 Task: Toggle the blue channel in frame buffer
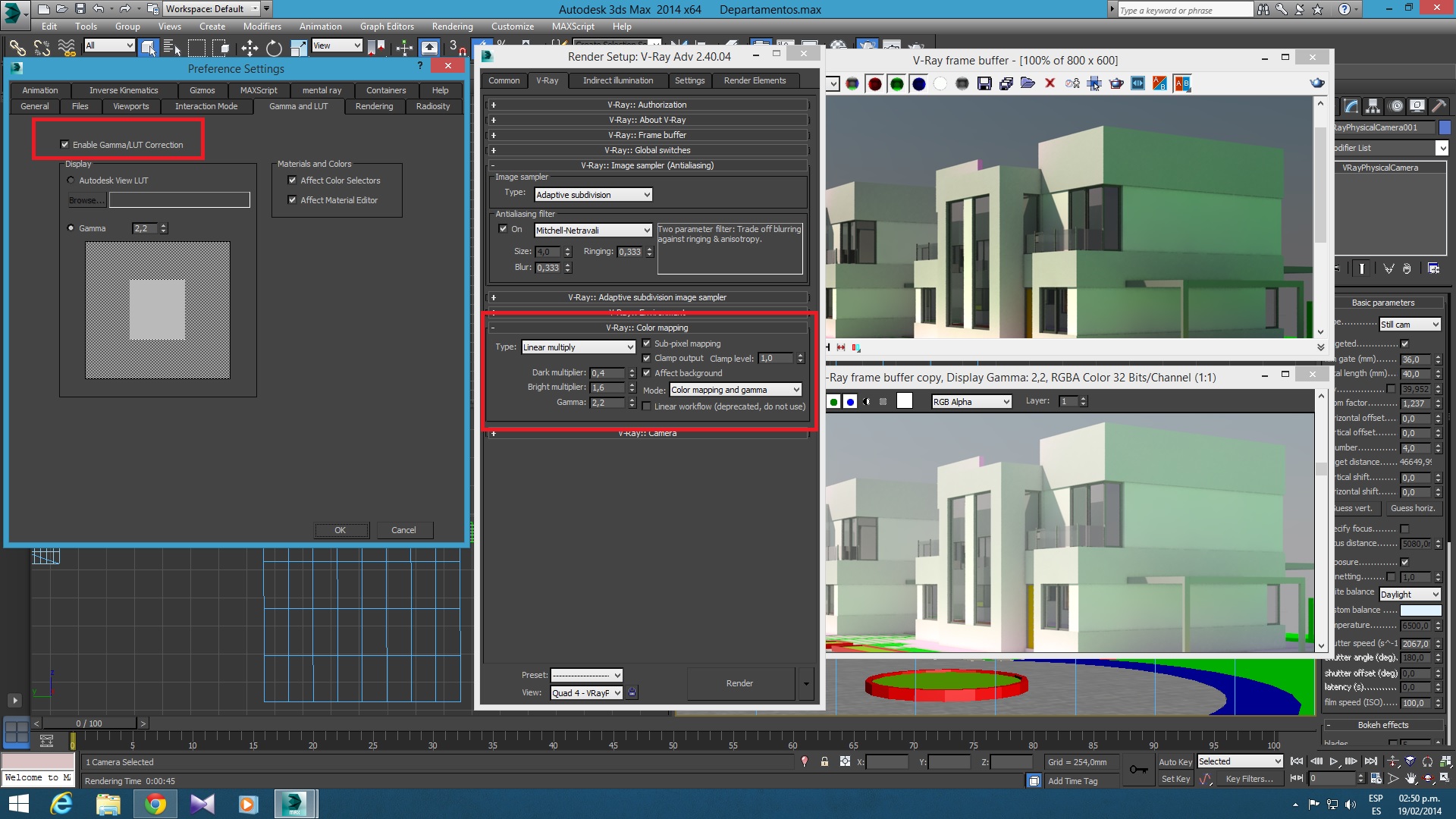[x=918, y=83]
